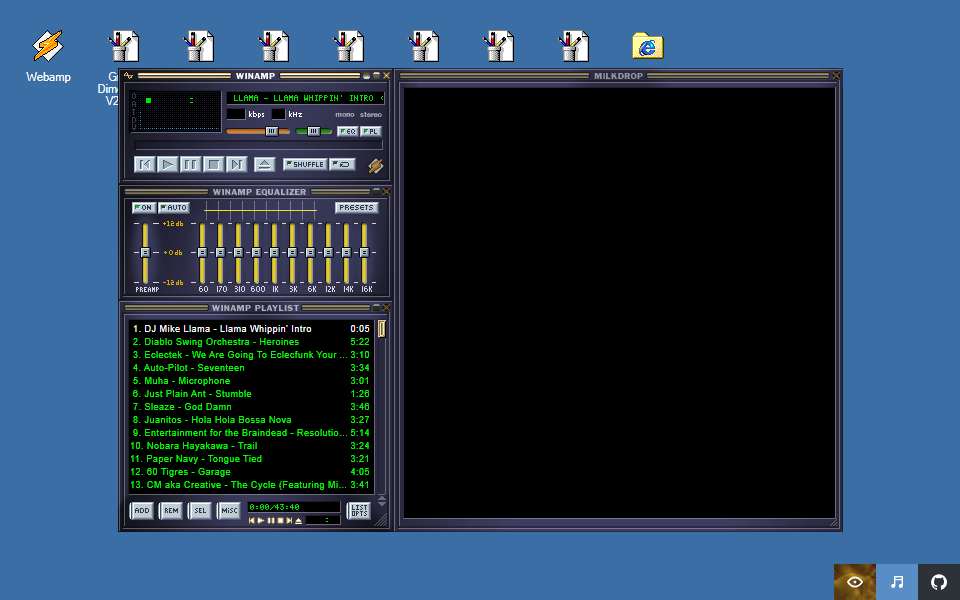Set all bands via +12 db label
This screenshot has width=960, height=600.
coord(173,223)
